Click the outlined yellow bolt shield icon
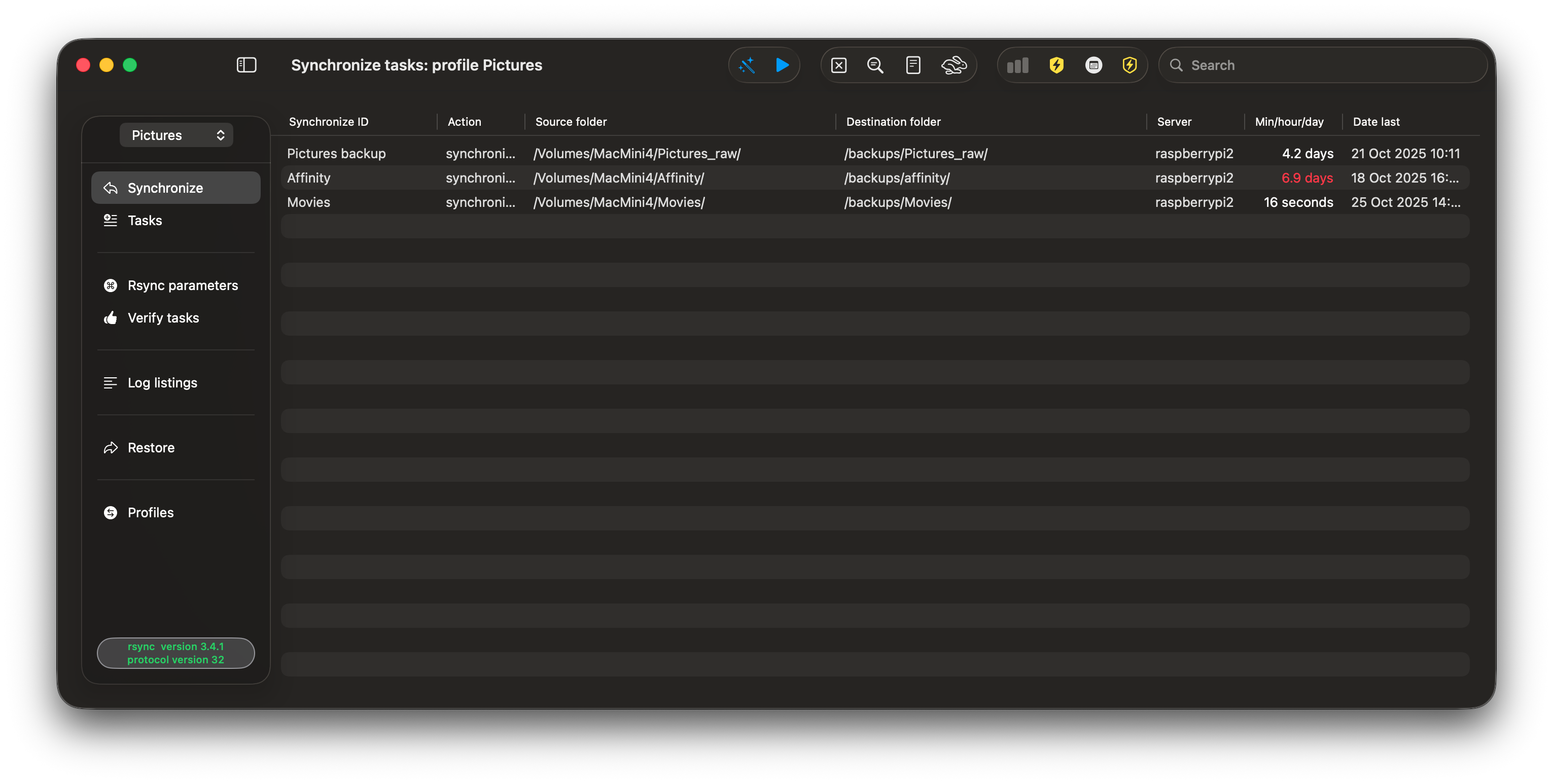Image resolution: width=1553 pixels, height=784 pixels. (x=1129, y=65)
